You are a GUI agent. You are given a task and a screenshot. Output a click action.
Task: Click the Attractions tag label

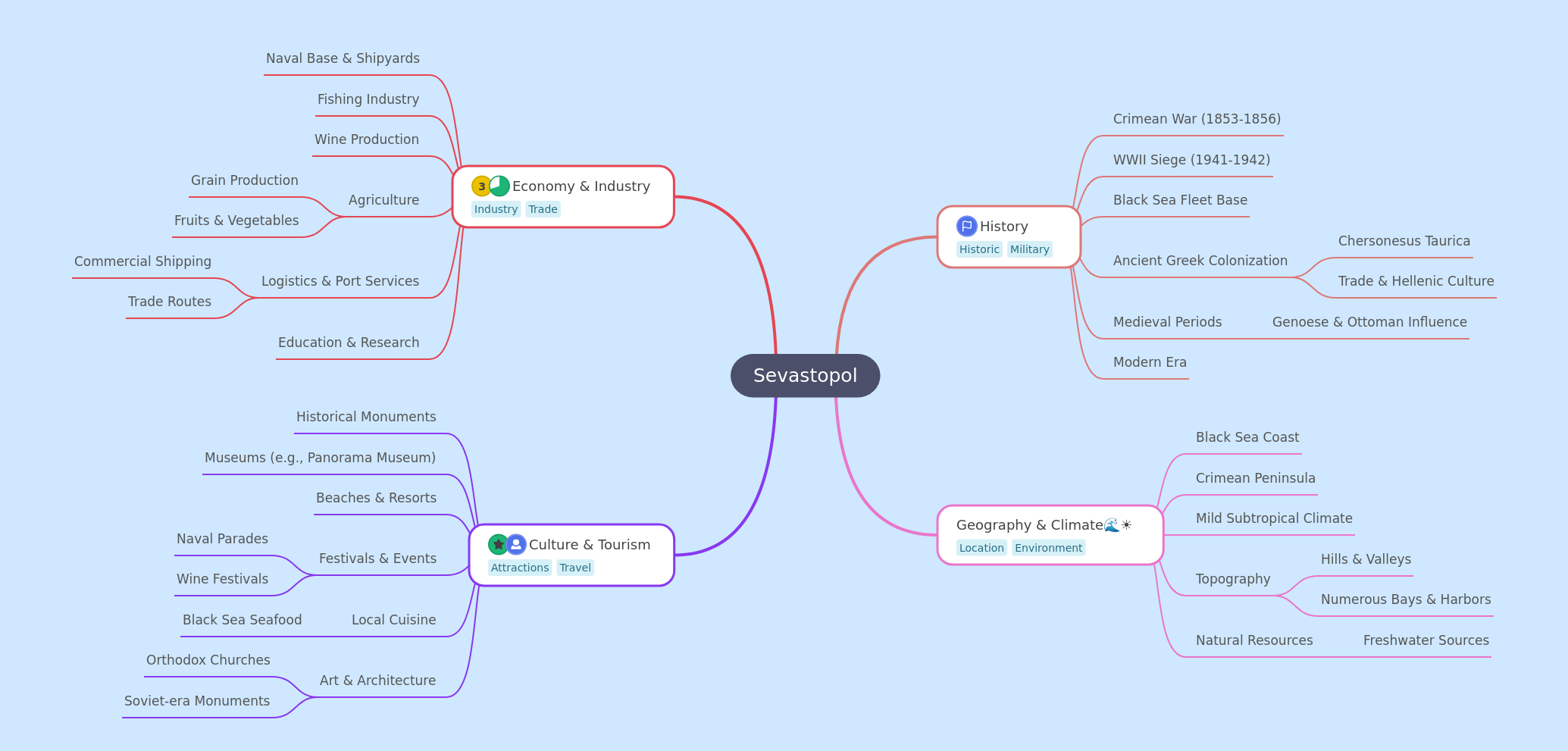(520, 568)
